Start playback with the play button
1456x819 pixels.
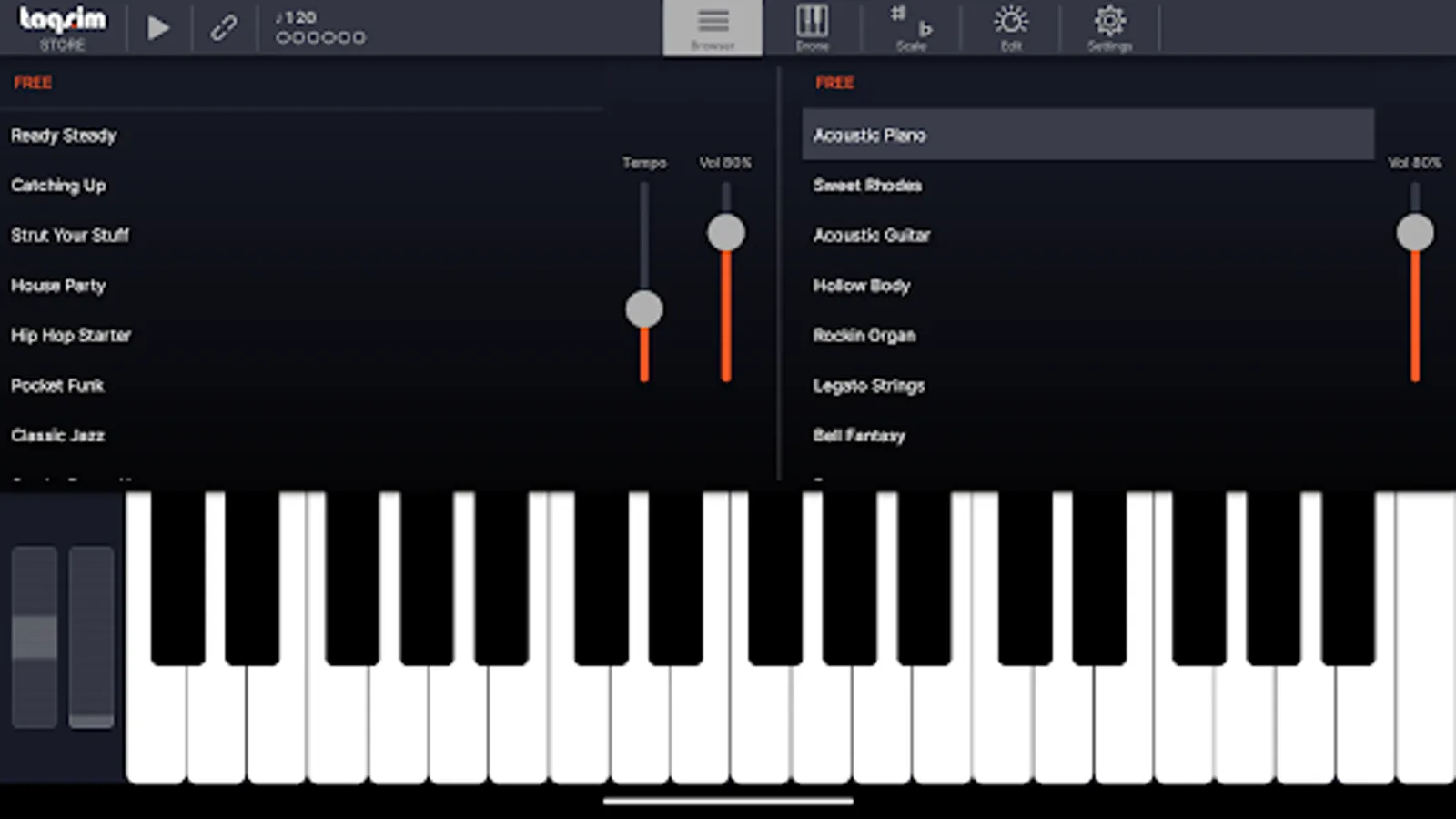[x=158, y=28]
